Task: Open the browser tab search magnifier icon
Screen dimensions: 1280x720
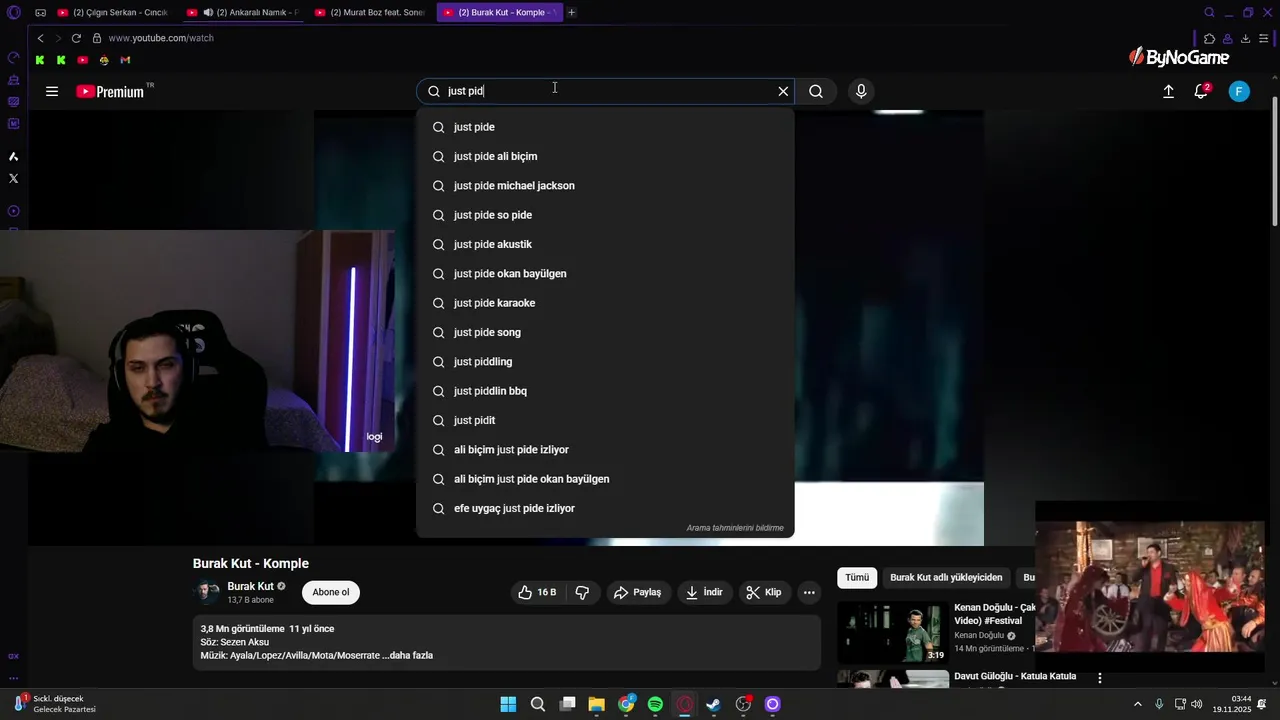Action: pyautogui.click(x=1209, y=12)
